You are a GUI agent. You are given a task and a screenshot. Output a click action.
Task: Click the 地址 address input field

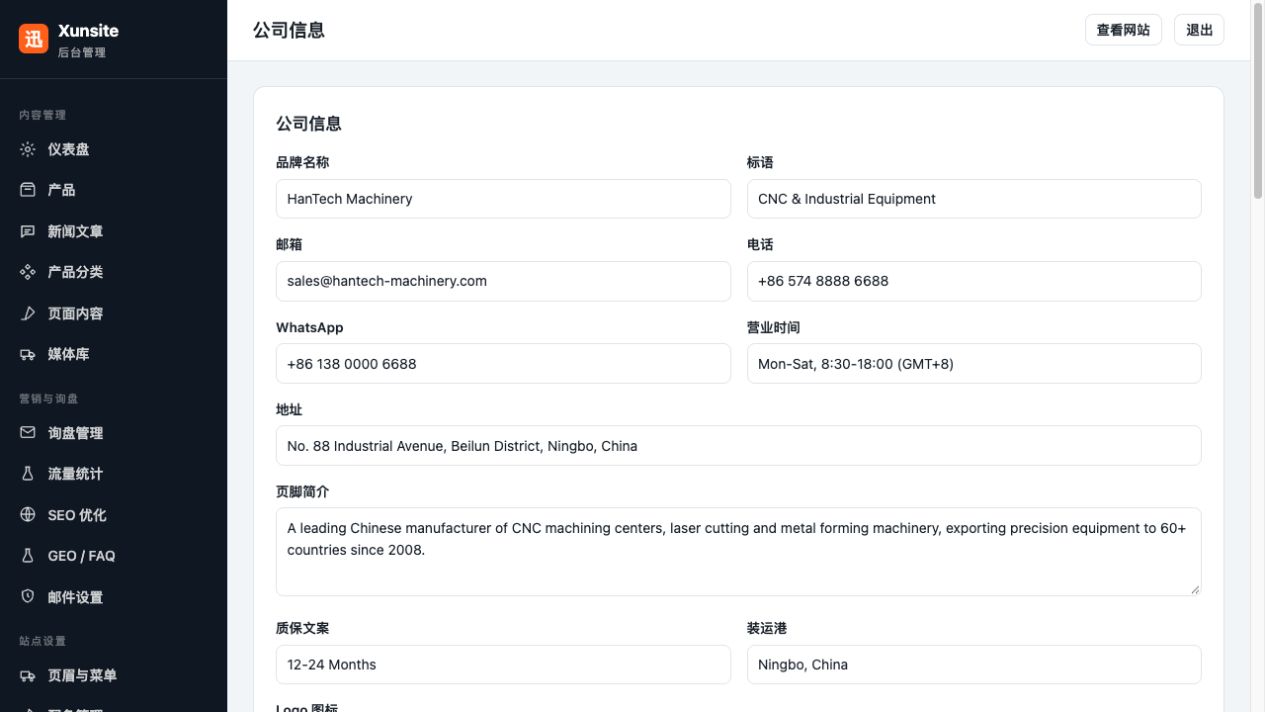[738, 446]
